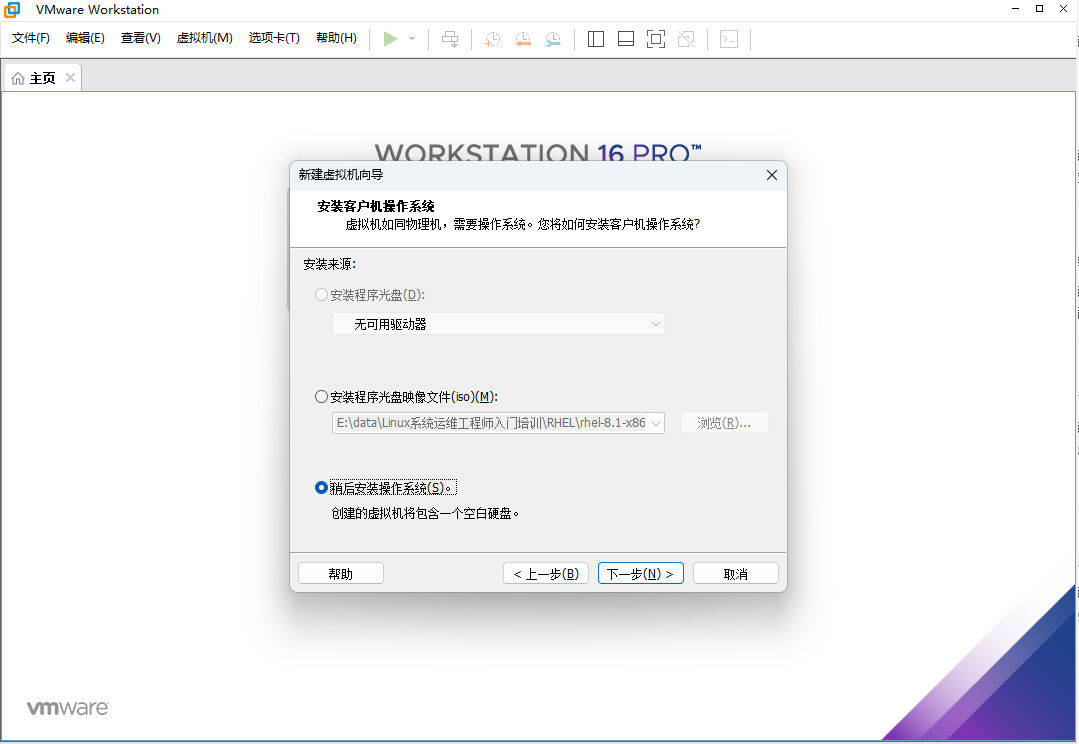The image size is (1079, 744).
Task: Open the snapshot manager icon
Action: [553, 39]
